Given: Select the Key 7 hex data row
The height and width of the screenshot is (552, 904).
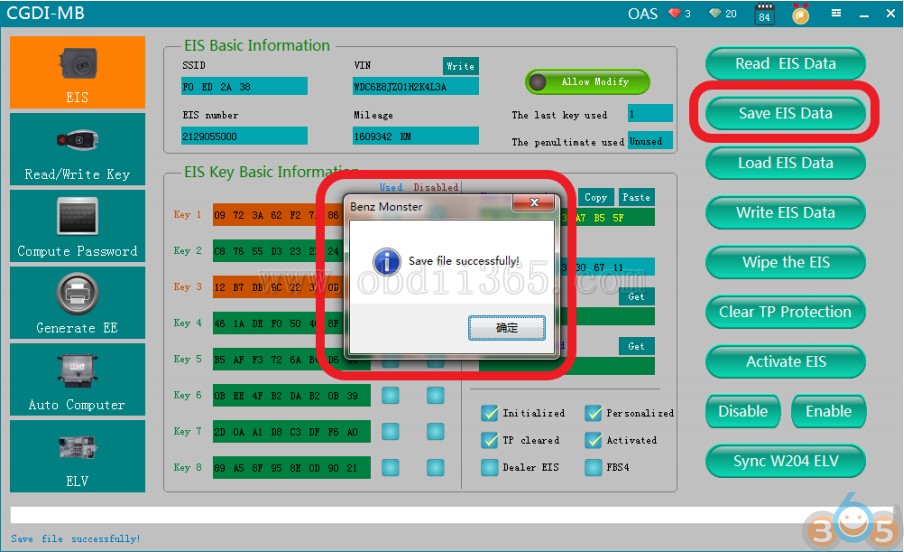Looking at the screenshot, I should pyautogui.click(x=292, y=431).
